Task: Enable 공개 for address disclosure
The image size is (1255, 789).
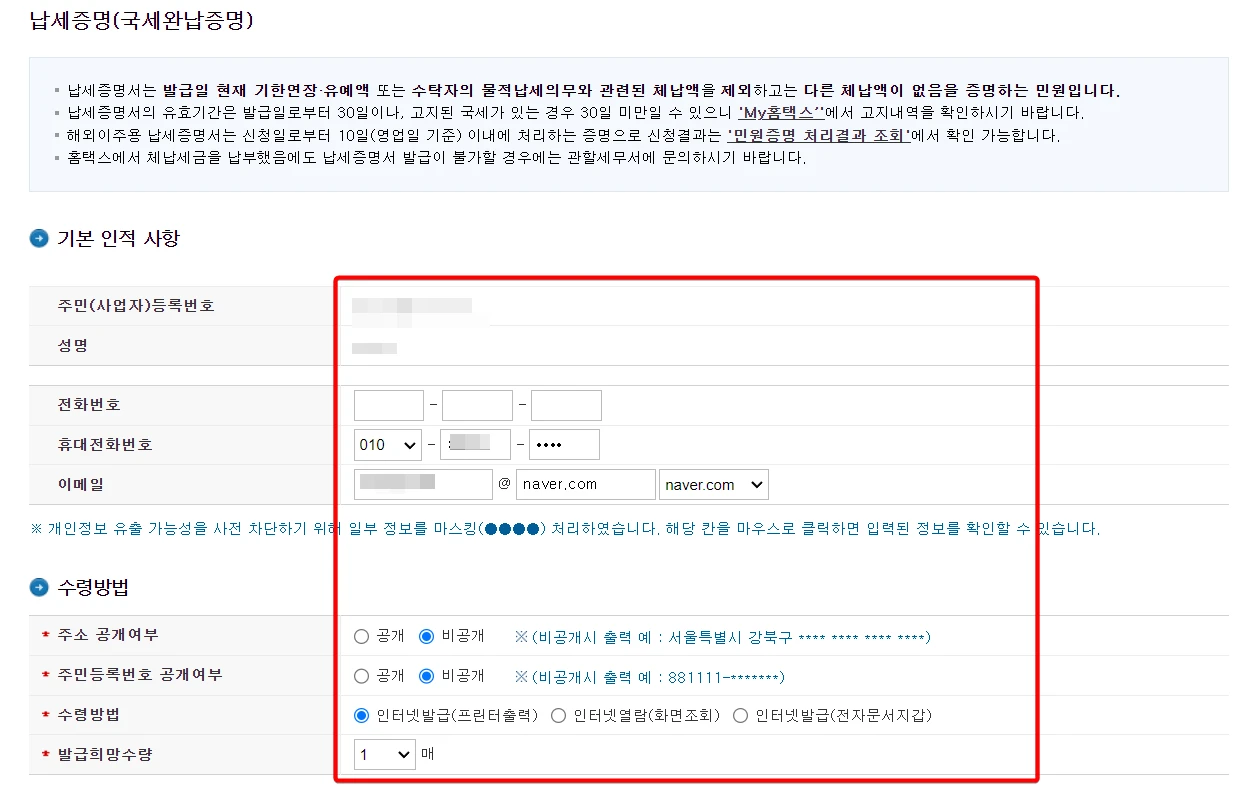Action: click(360, 635)
